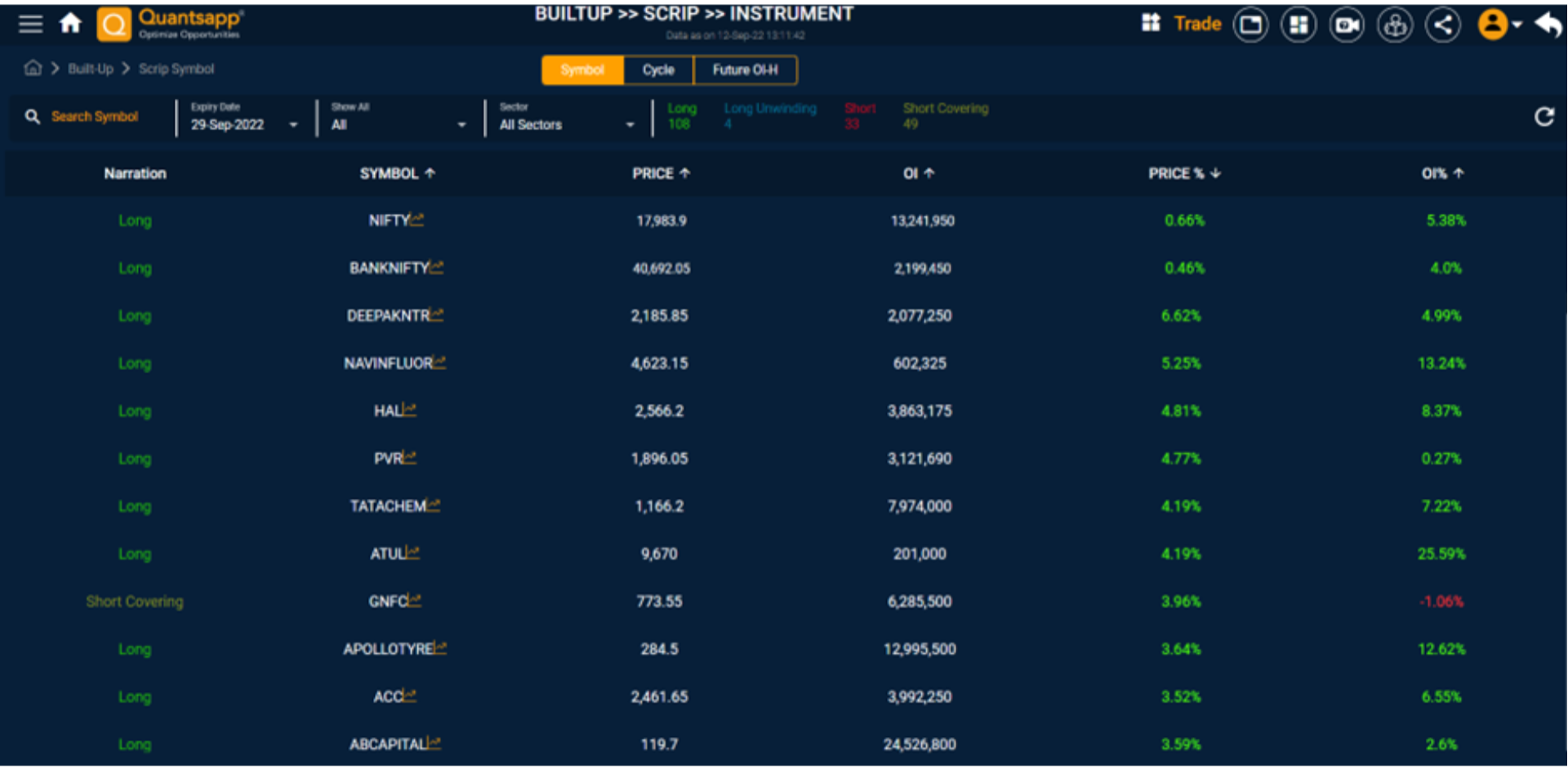This screenshot has height=768, width=1568.
Task: Open the Sector dropdown showing All Sectors
Action: (629, 125)
